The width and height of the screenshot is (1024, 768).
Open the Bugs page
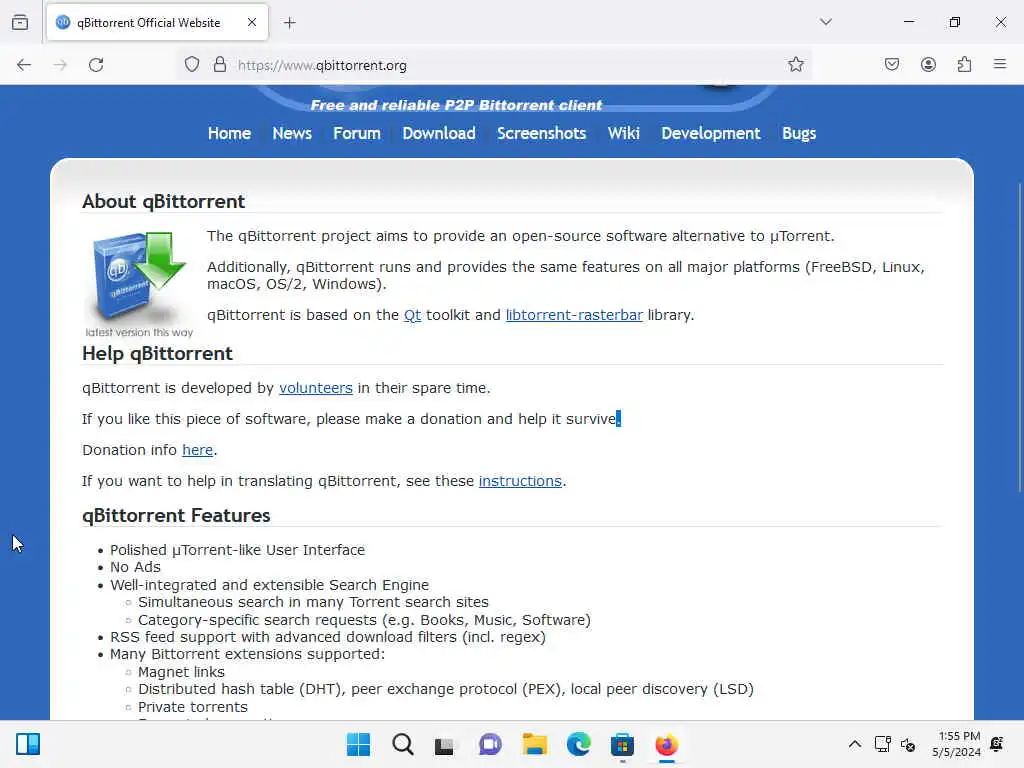coord(799,133)
